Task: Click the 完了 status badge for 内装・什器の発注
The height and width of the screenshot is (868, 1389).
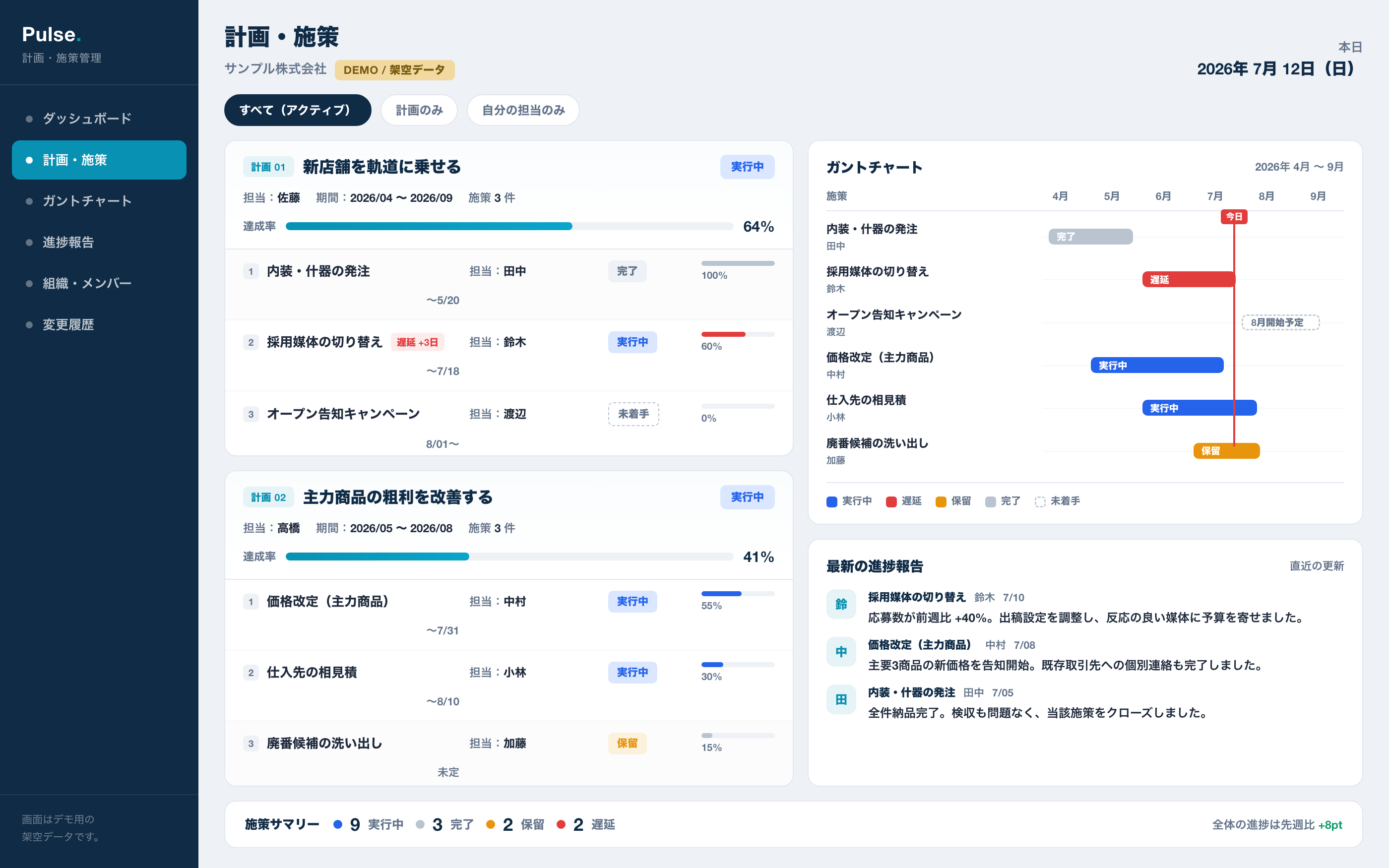Action: [x=627, y=271]
